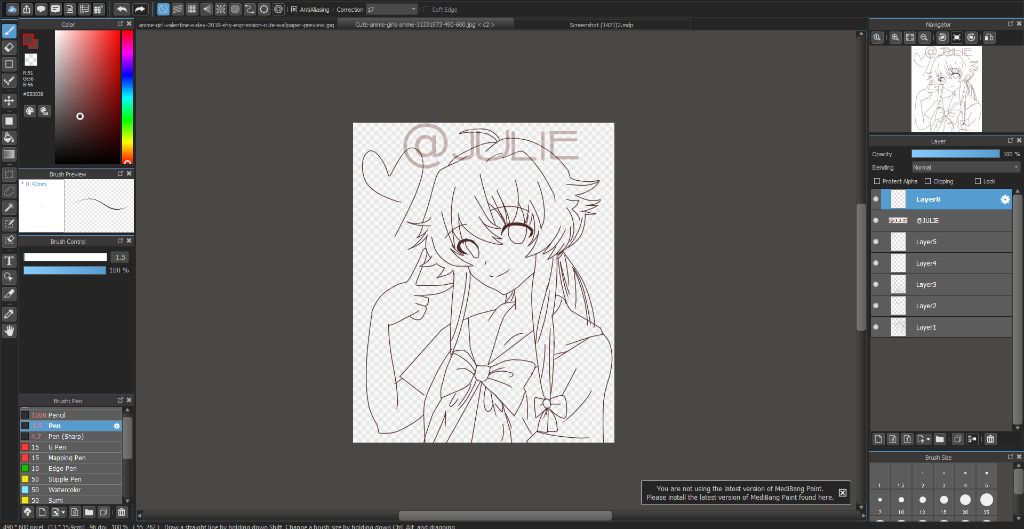Screen dimensions: 1024x529
Task: Undock the Color panel
Action: 120,24
